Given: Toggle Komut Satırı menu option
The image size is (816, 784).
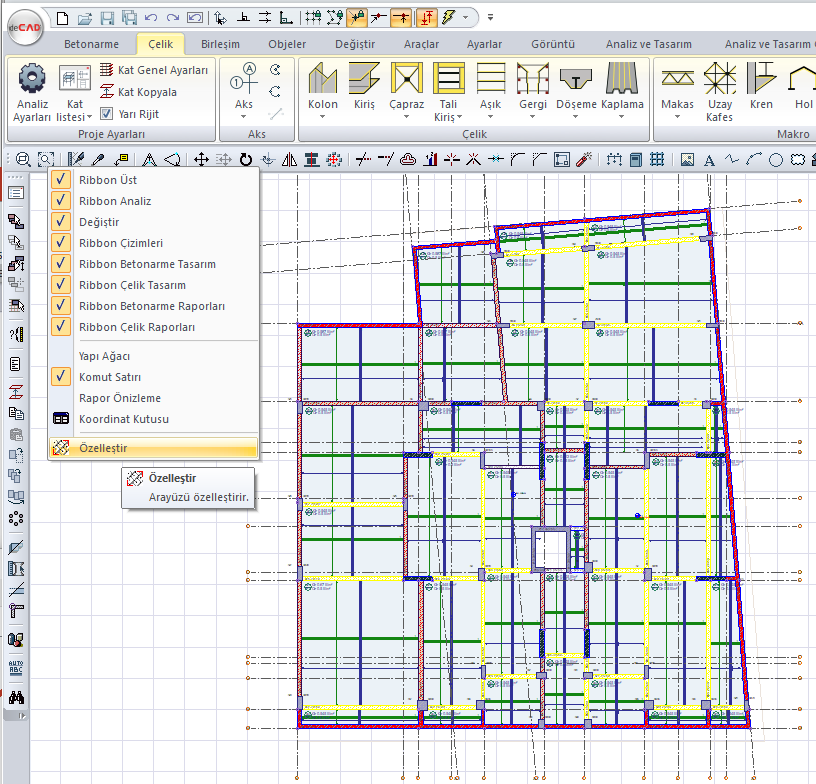Looking at the screenshot, I should [110, 377].
